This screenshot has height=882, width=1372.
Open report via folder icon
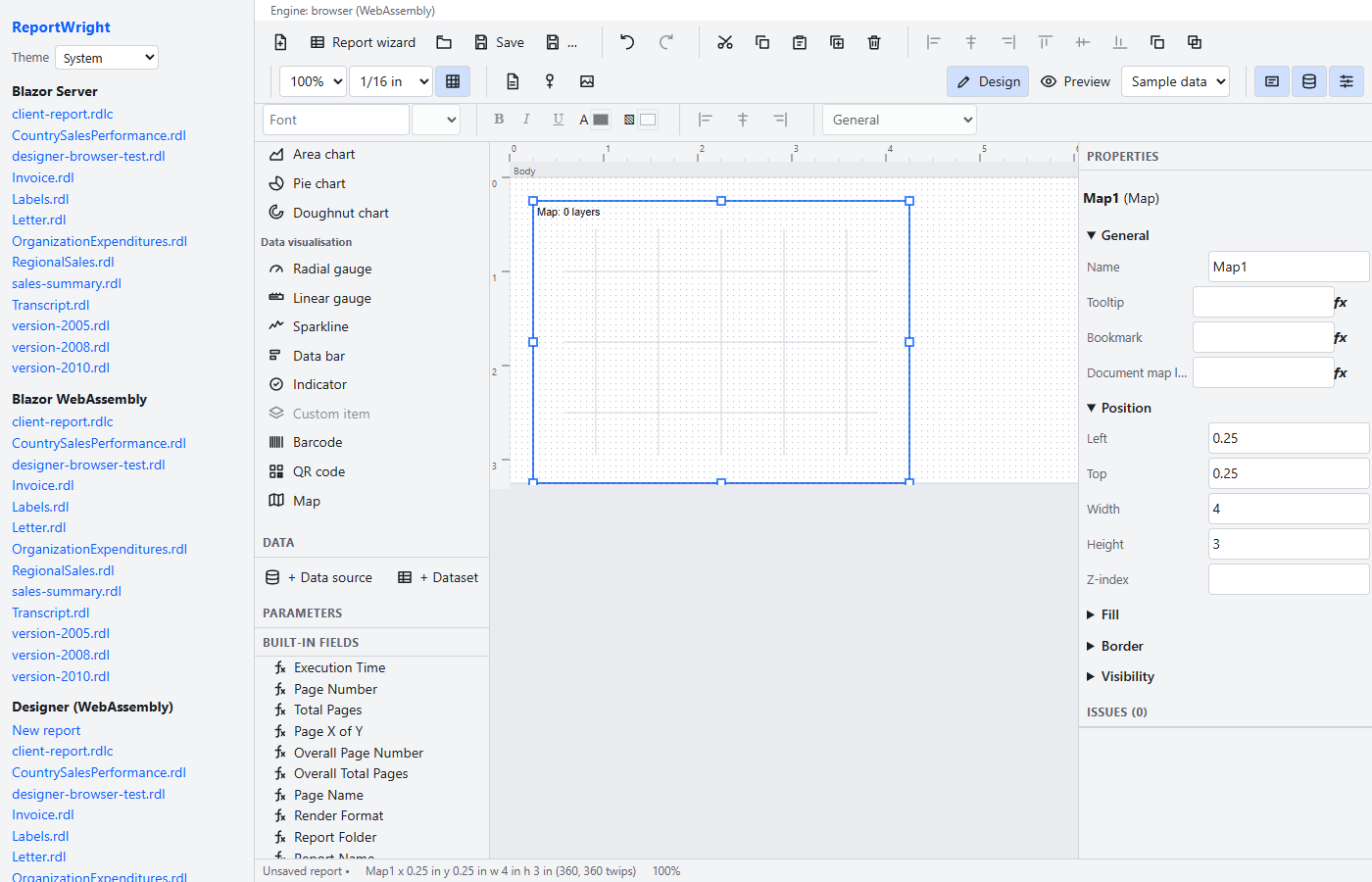coord(444,42)
